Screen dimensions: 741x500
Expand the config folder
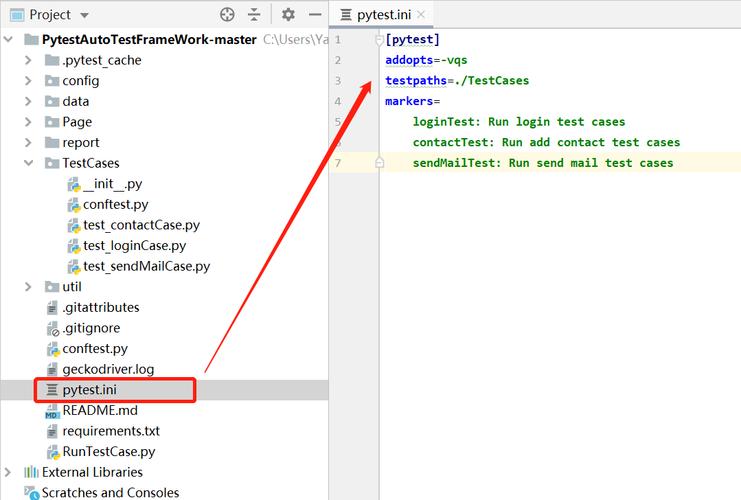coord(29,81)
